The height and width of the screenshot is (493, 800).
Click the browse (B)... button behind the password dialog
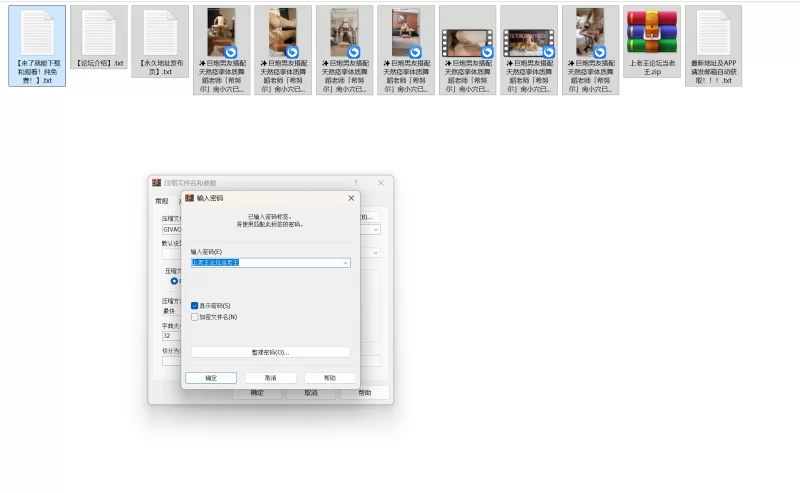(x=370, y=217)
